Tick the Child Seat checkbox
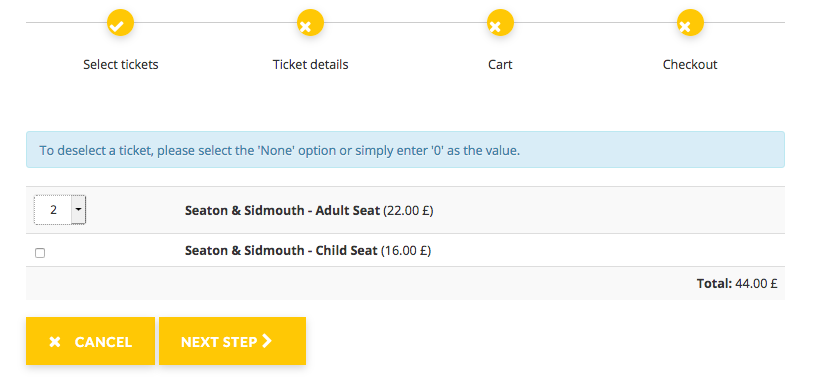Screen dimensions: 813x390 pyautogui.click(x=40, y=253)
